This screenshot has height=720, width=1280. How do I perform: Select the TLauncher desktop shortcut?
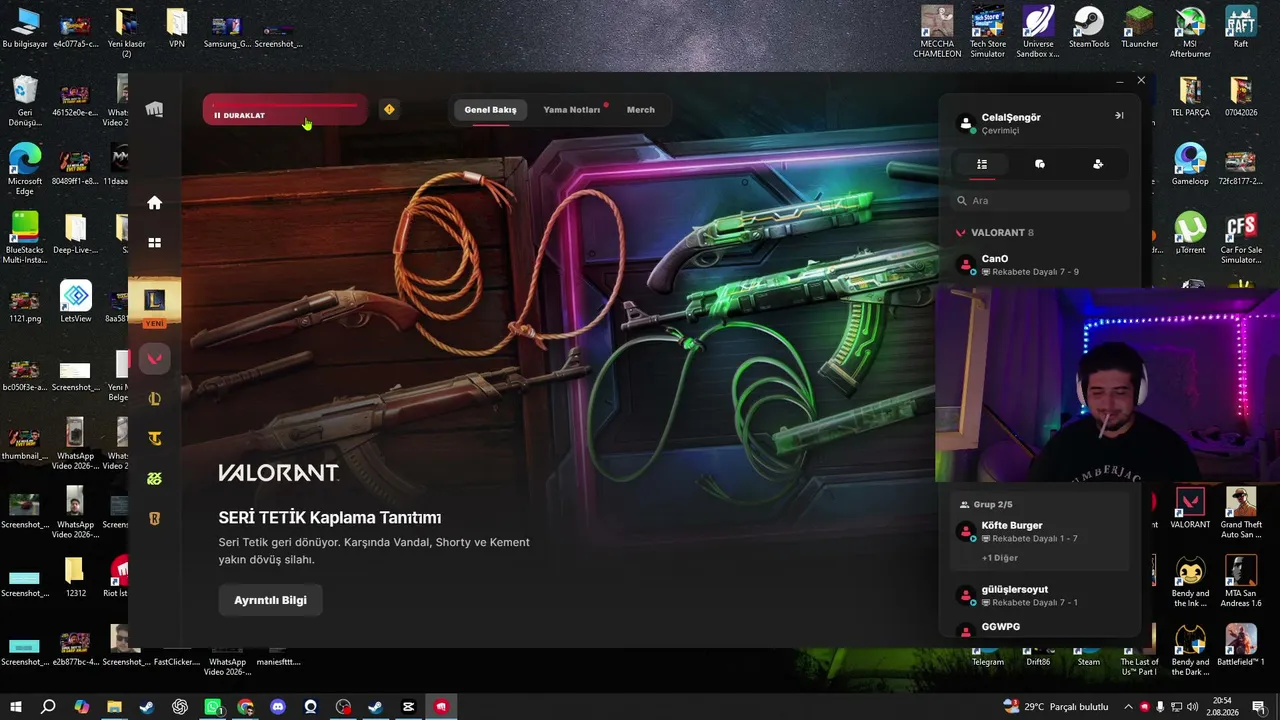[1139, 29]
